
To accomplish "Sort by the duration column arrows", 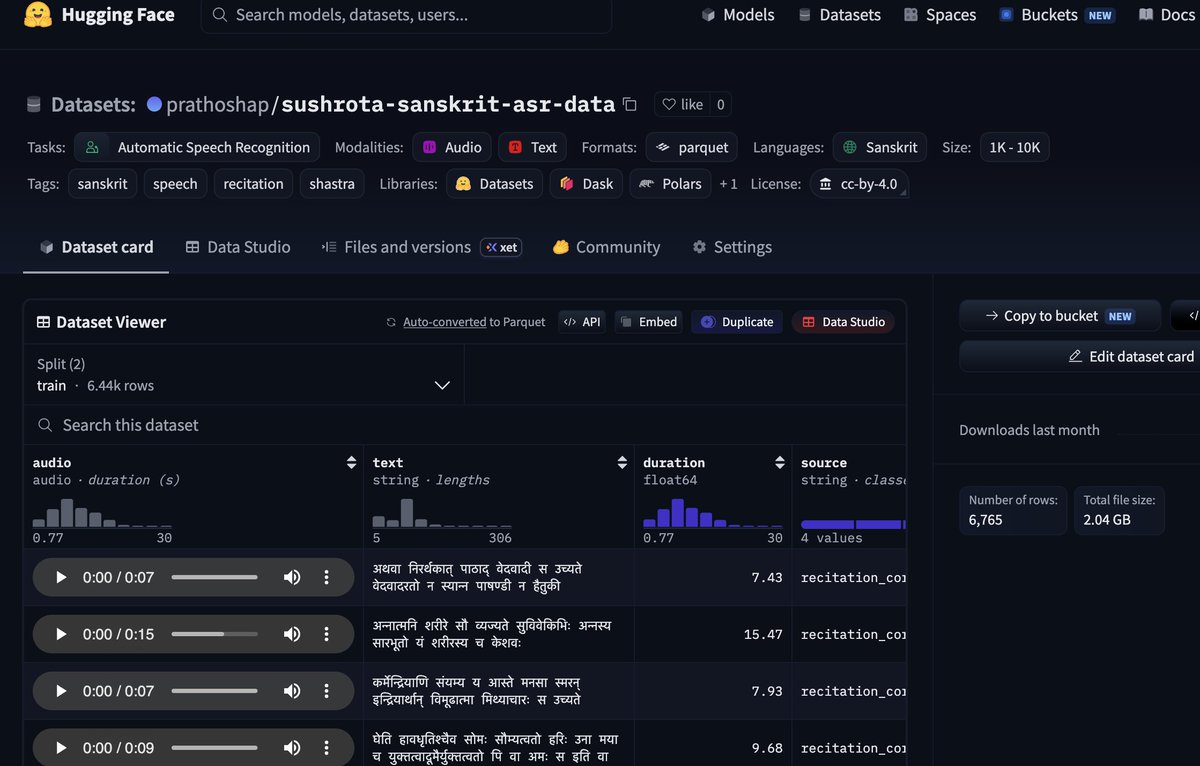I will [779, 462].
